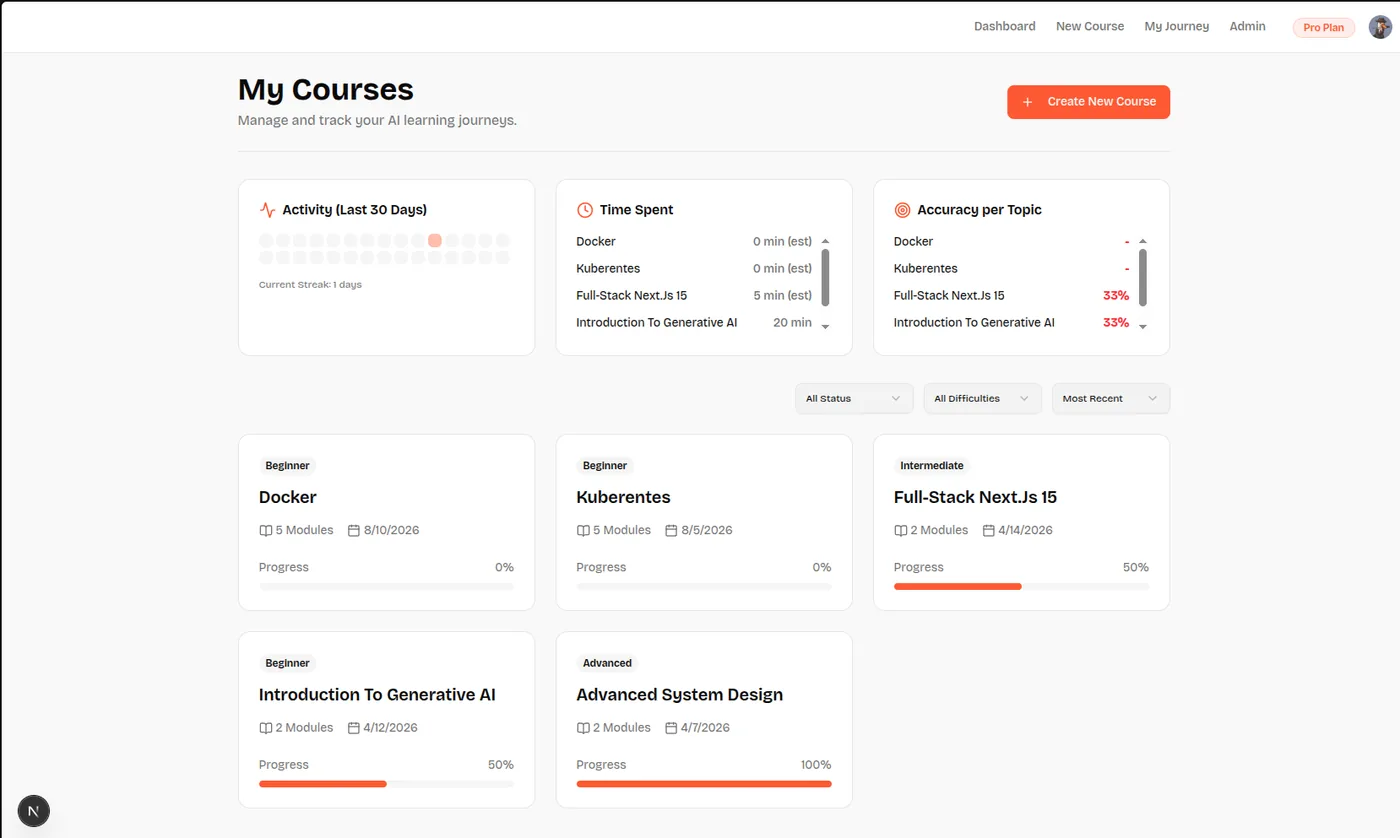Click the book icon on Advanced System Design card

(583, 728)
